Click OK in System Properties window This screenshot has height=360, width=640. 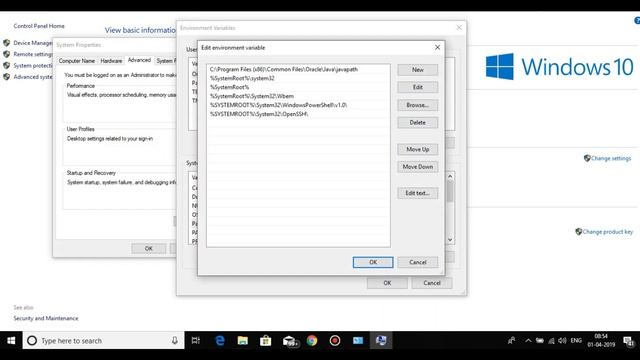149,248
